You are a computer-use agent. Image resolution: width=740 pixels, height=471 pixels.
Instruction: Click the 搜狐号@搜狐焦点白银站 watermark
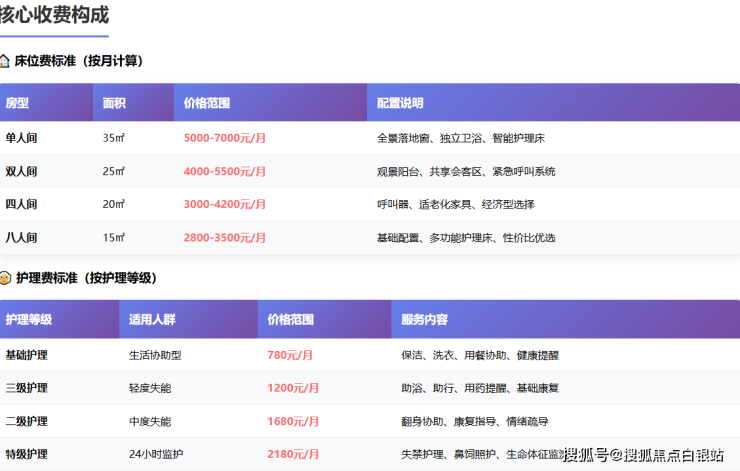(x=643, y=456)
